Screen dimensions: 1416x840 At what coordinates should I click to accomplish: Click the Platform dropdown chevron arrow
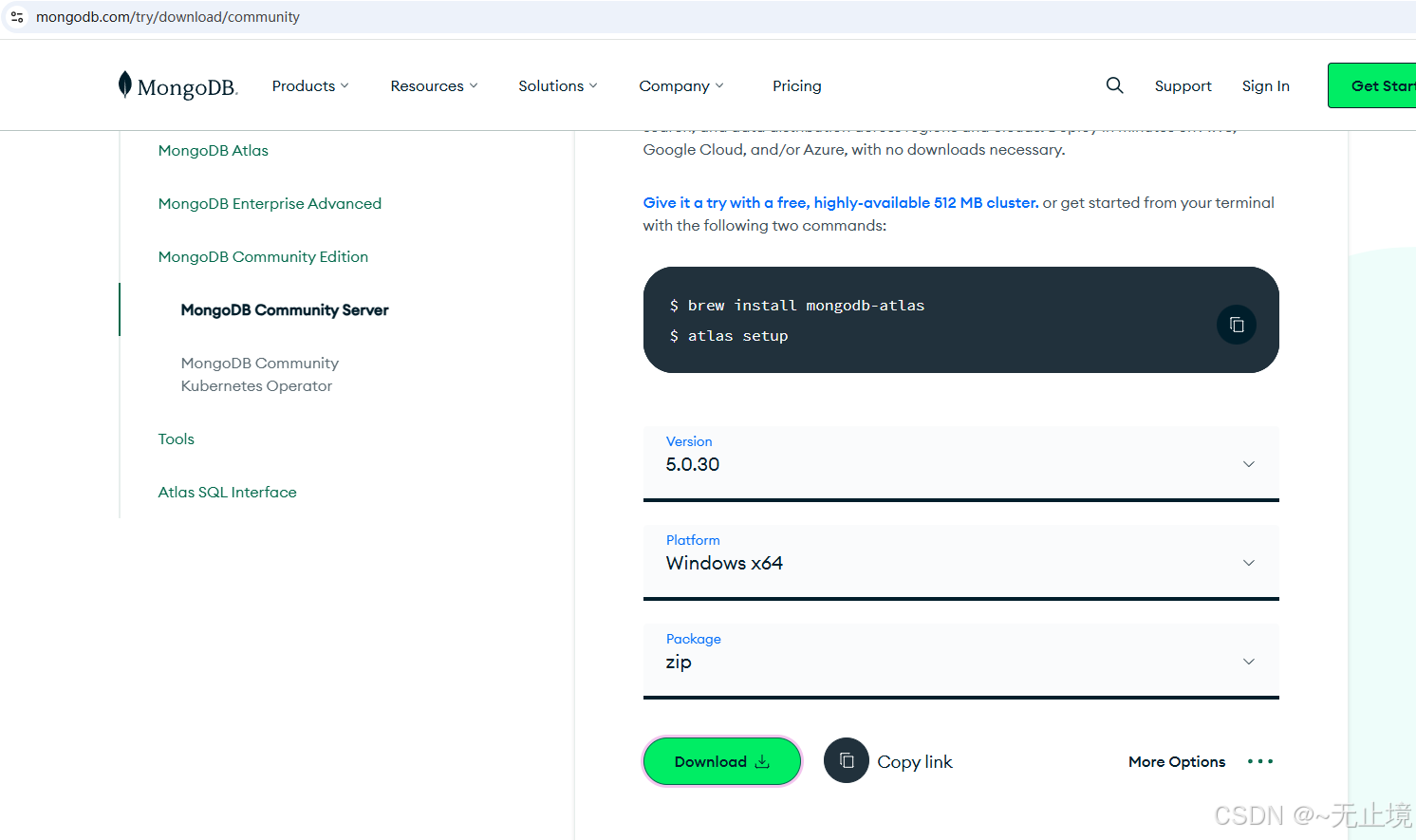click(1249, 563)
